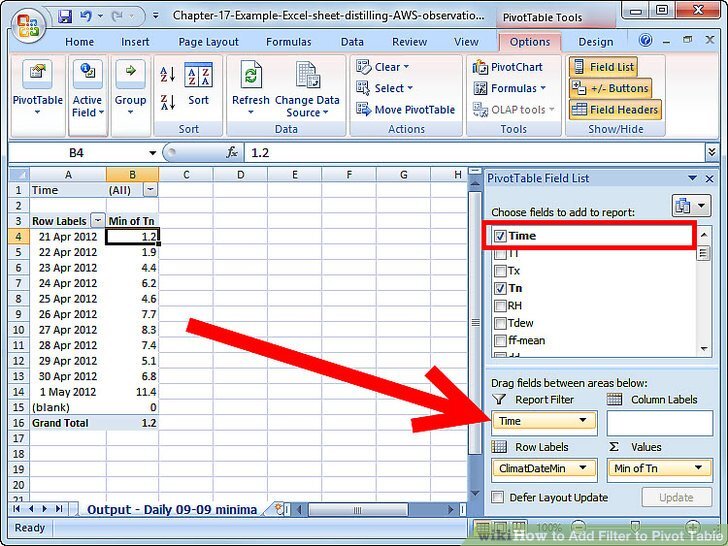Customize Quick Access Toolbar dropdown
This screenshot has width=728, height=546.
click(156, 16)
